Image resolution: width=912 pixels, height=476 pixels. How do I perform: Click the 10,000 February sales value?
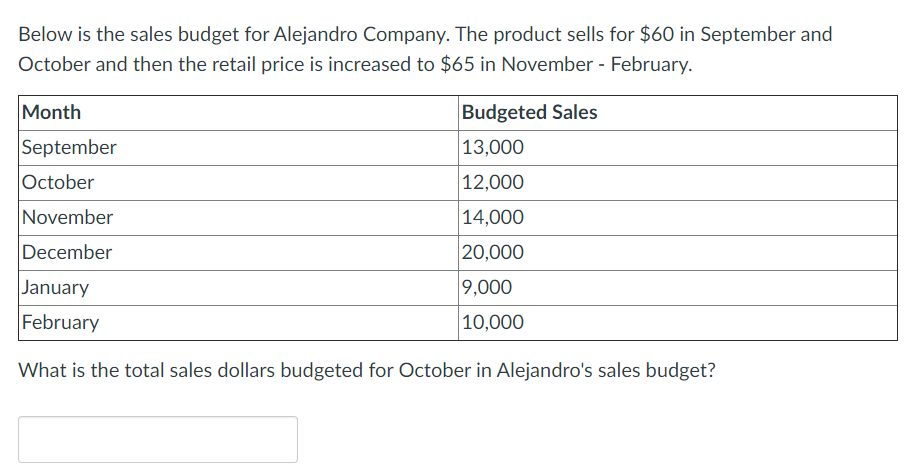click(x=493, y=322)
